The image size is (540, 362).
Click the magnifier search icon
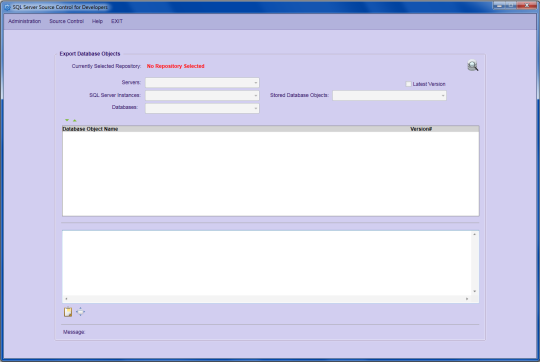(472, 65)
